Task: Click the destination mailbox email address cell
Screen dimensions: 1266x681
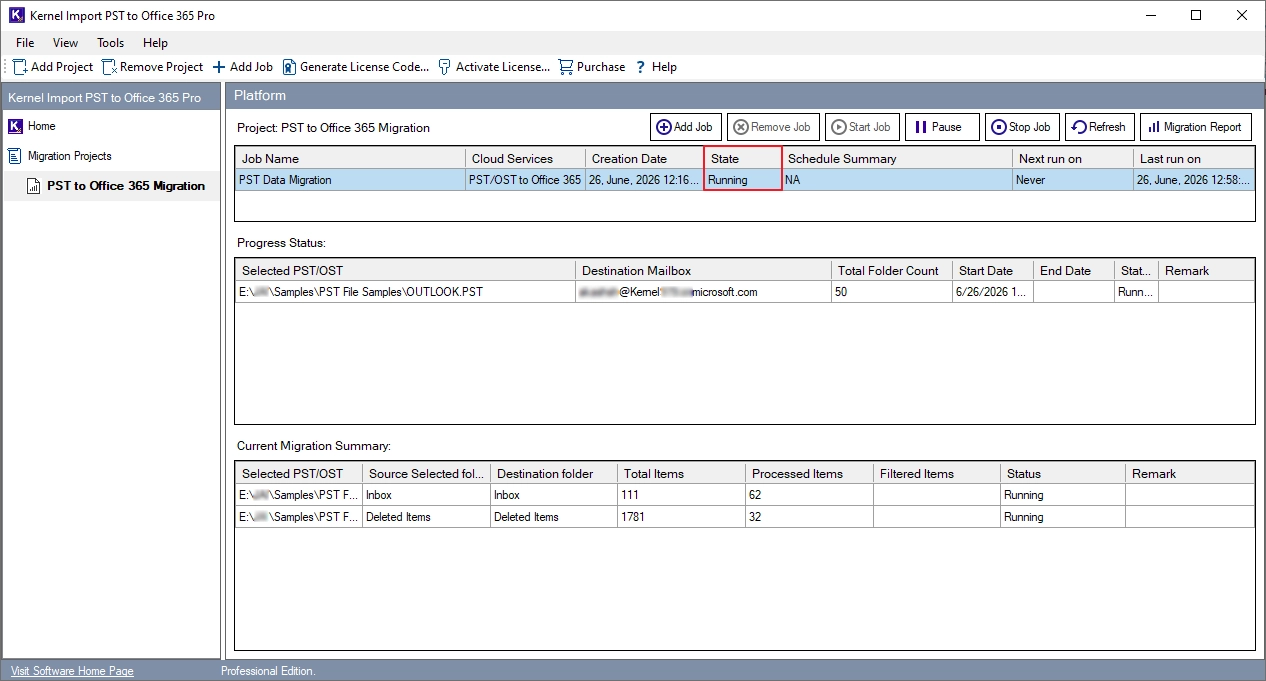Action: (x=703, y=292)
